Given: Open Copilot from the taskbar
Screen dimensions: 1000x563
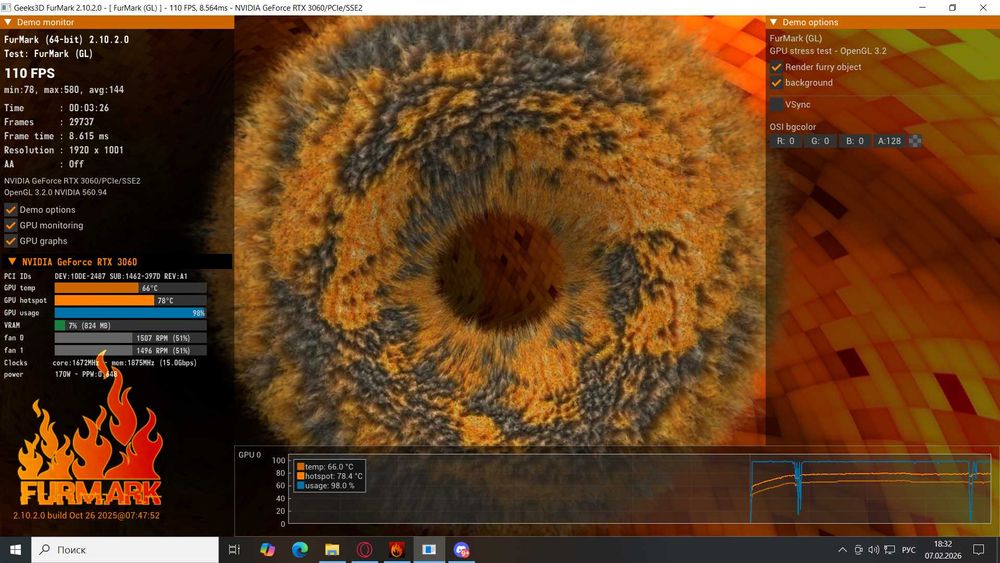Looking at the screenshot, I should point(267,550).
